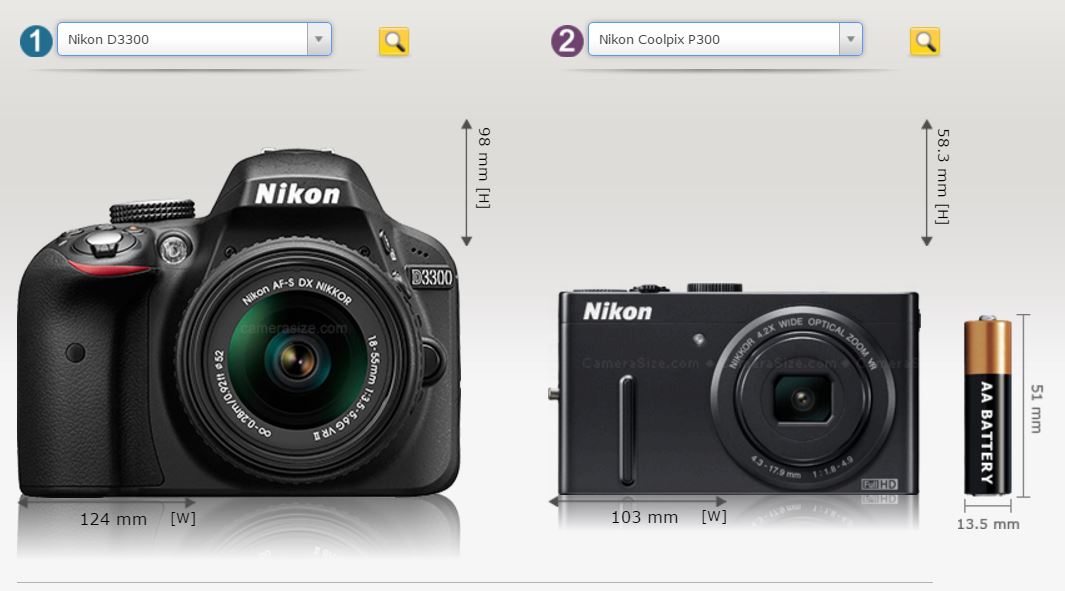The height and width of the screenshot is (591, 1065).
Task: Open the camera 2 dropdown arrow
Action: 850,39
